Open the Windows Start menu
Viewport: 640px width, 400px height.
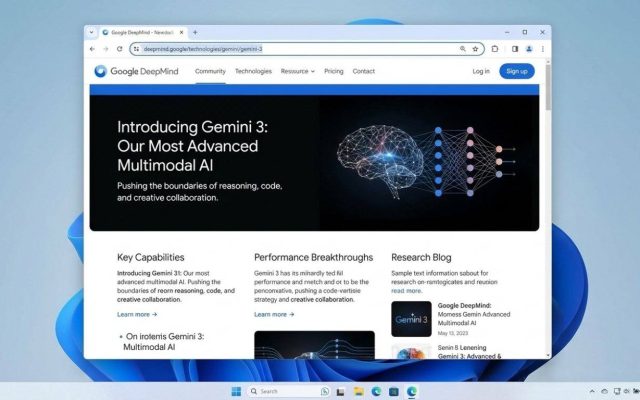[x=237, y=391]
